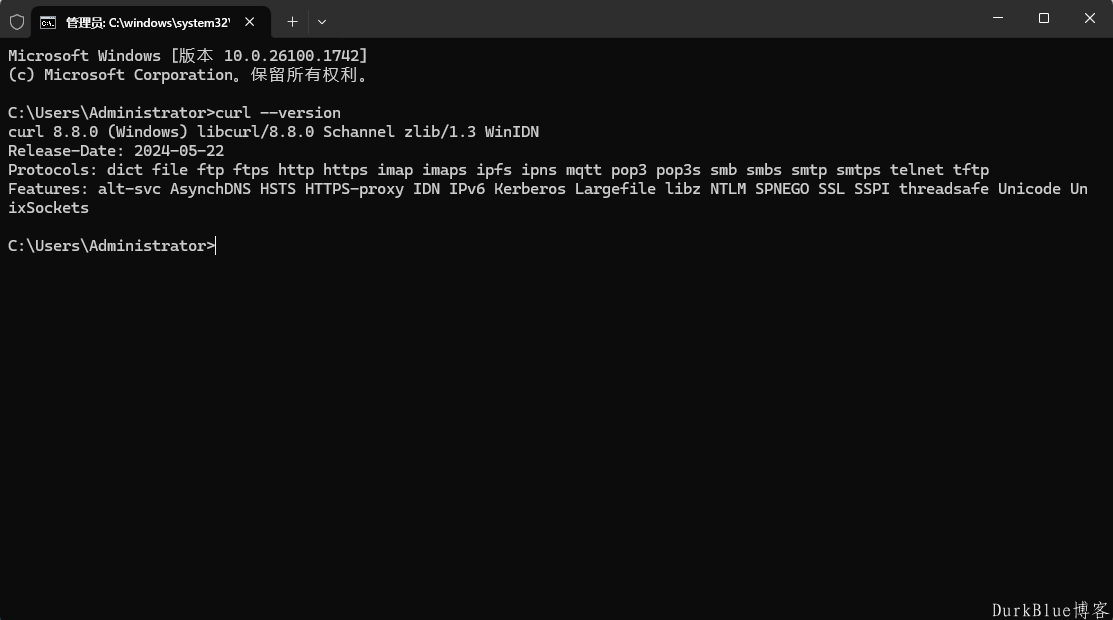
Task: Open a new tab with the plus icon
Action: [292, 22]
